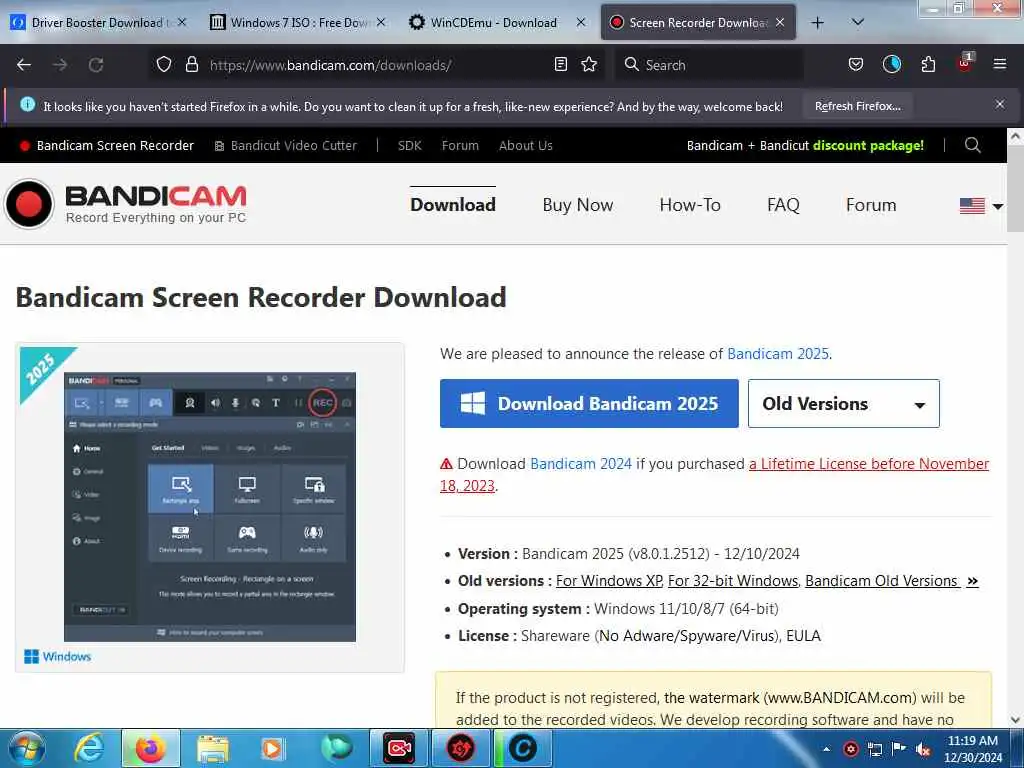This screenshot has height=768, width=1024.
Task: Open the For 32-bit Windows link
Action: point(732,581)
